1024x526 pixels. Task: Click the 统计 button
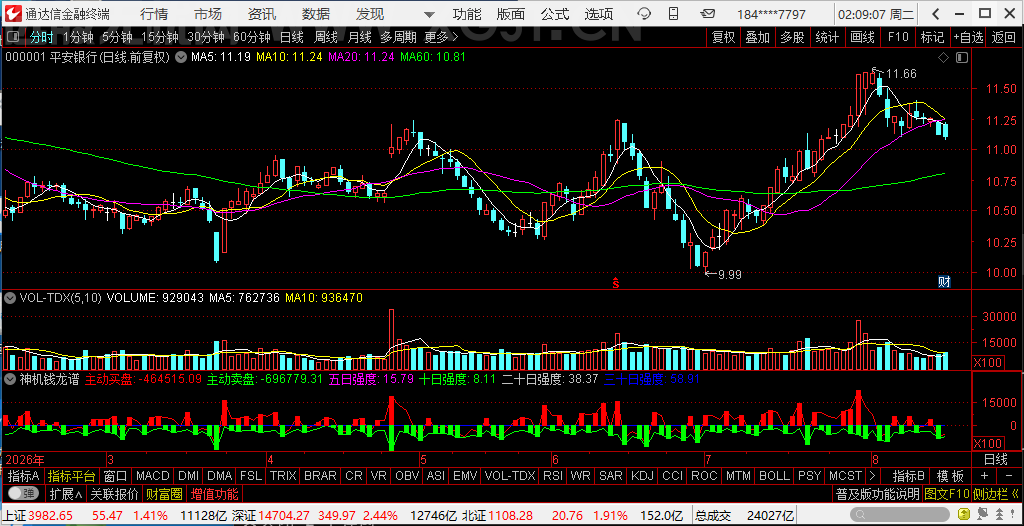[827, 38]
